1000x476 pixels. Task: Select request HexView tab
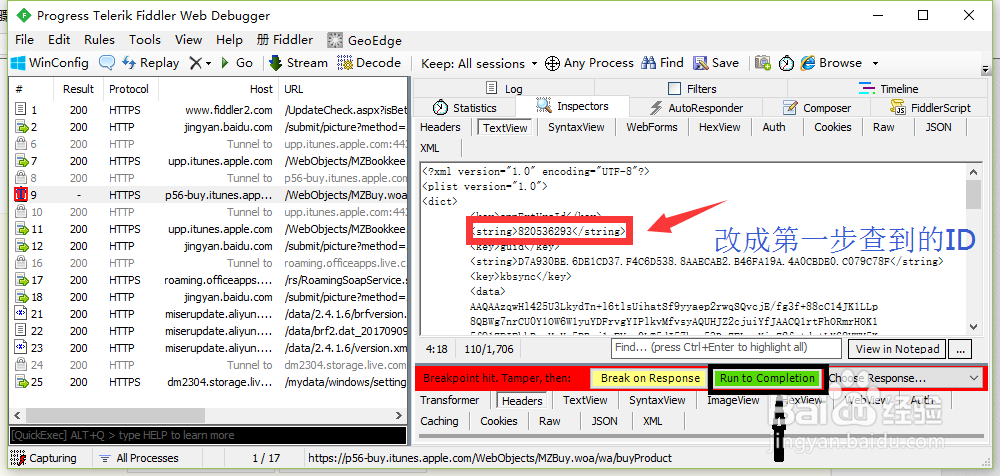(x=719, y=127)
